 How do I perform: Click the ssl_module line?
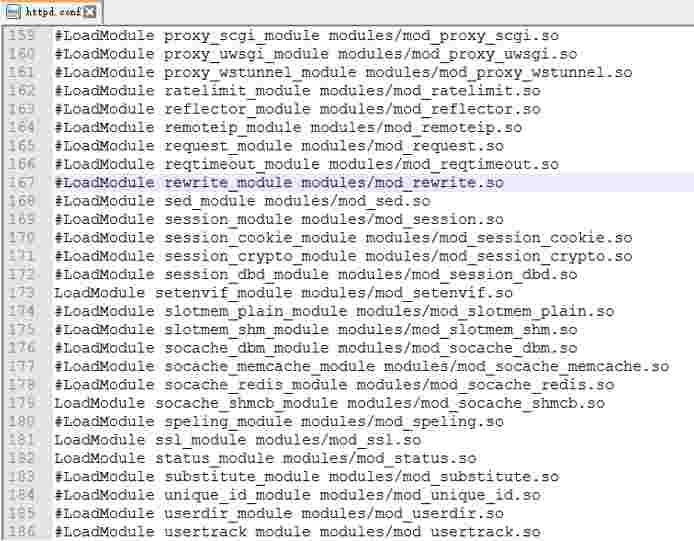point(238,440)
